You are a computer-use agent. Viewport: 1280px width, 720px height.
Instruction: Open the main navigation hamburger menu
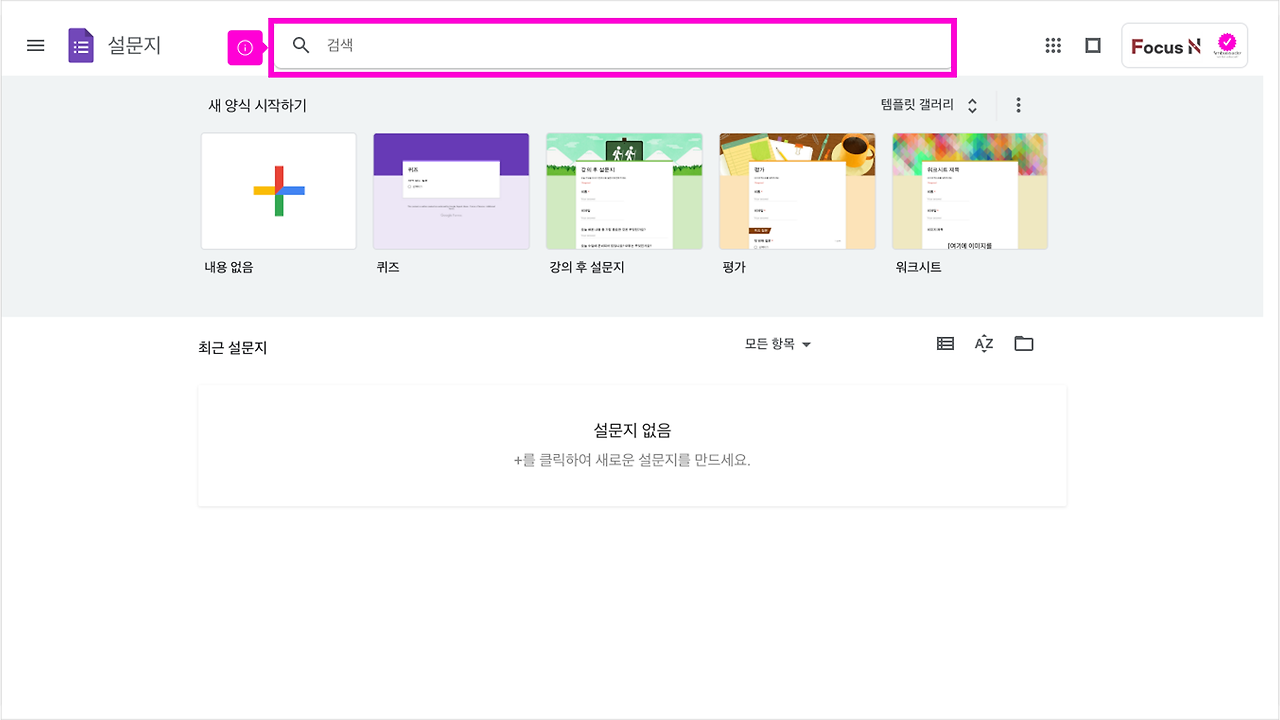point(35,45)
